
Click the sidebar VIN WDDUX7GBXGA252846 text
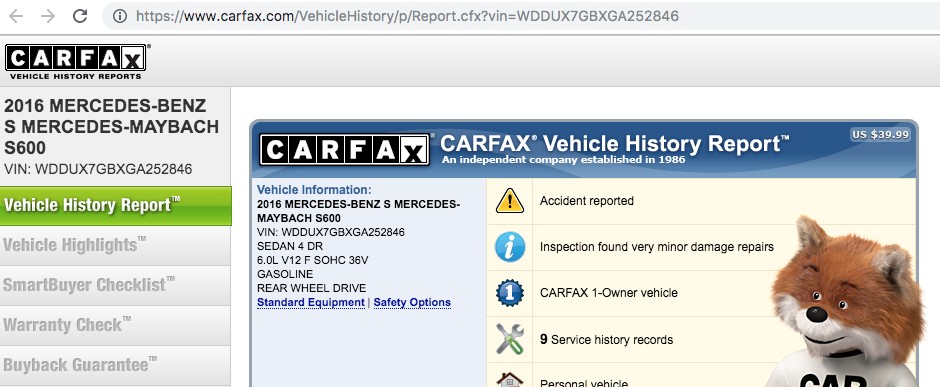[98, 170]
